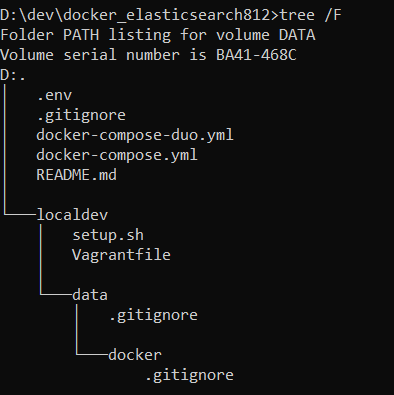Click setup.sh under localdev

(x=108, y=235)
